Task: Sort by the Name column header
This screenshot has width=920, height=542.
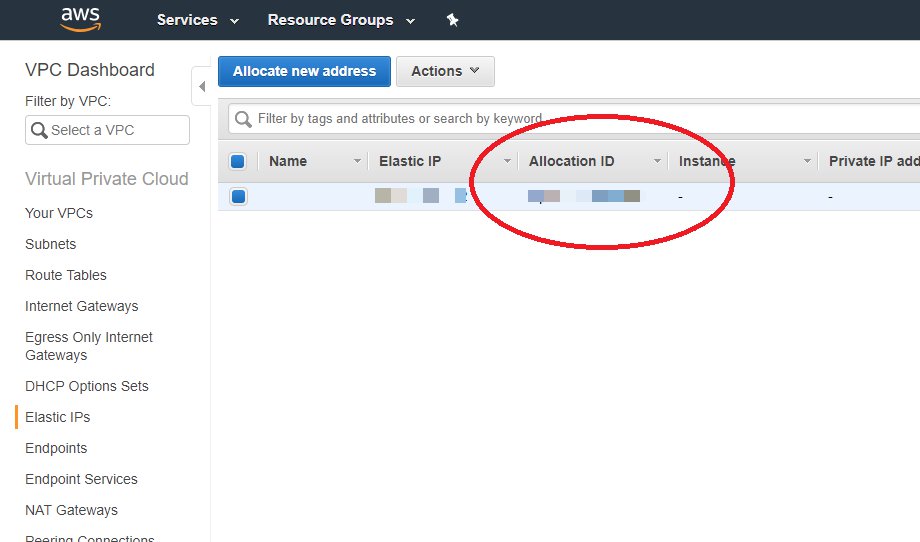Action: pyautogui.click(x=288, y=161)
